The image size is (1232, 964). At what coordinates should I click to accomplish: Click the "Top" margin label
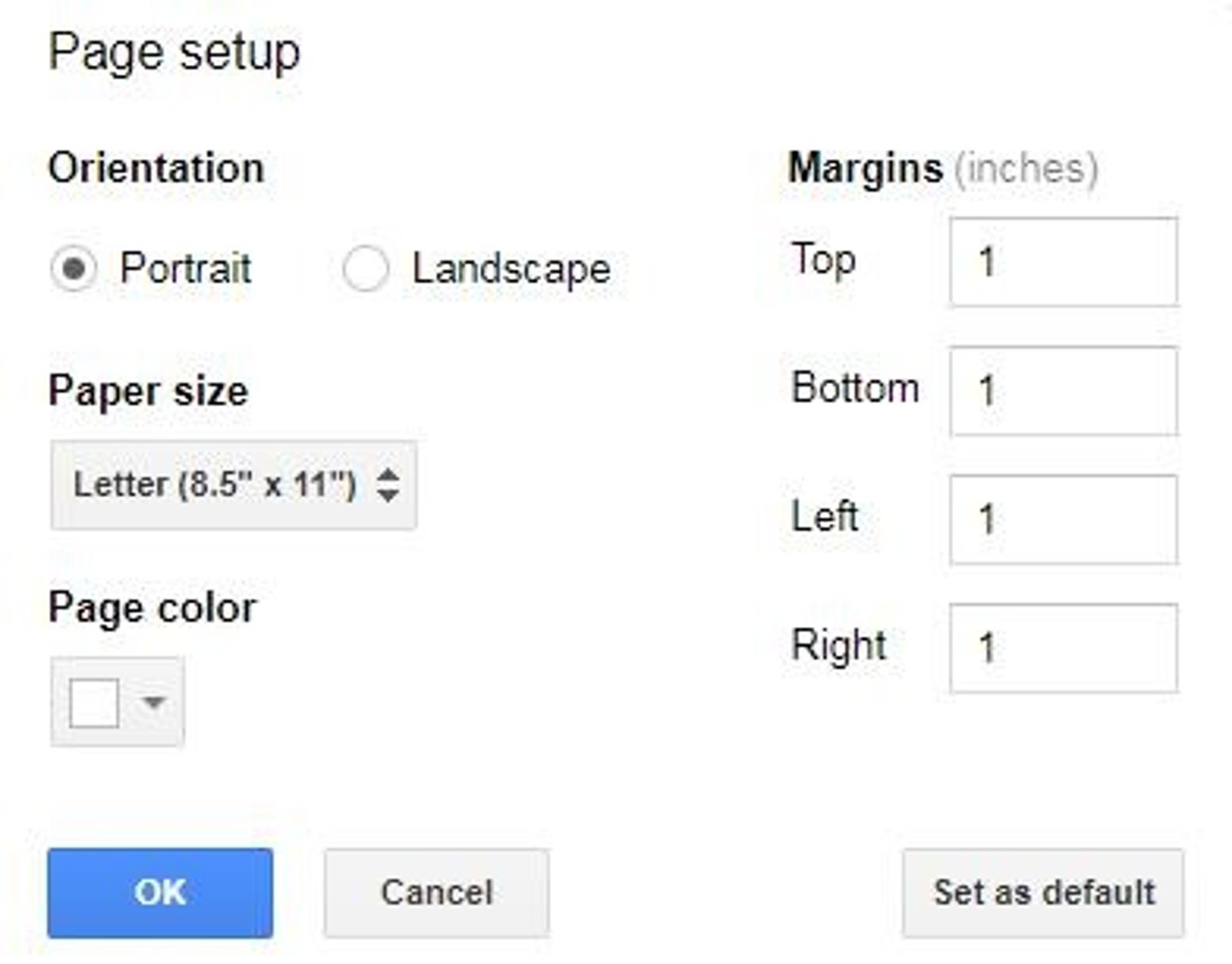point(823,259)
